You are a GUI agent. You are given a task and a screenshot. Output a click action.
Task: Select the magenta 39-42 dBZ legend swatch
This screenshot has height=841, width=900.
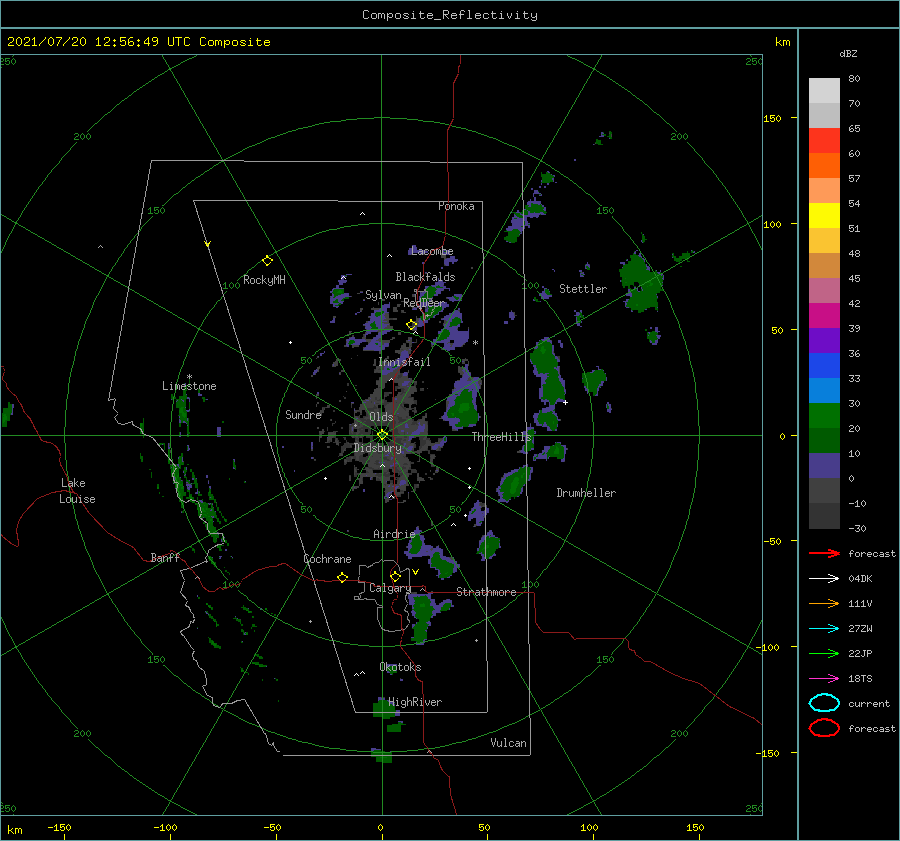tap(824, 316)
